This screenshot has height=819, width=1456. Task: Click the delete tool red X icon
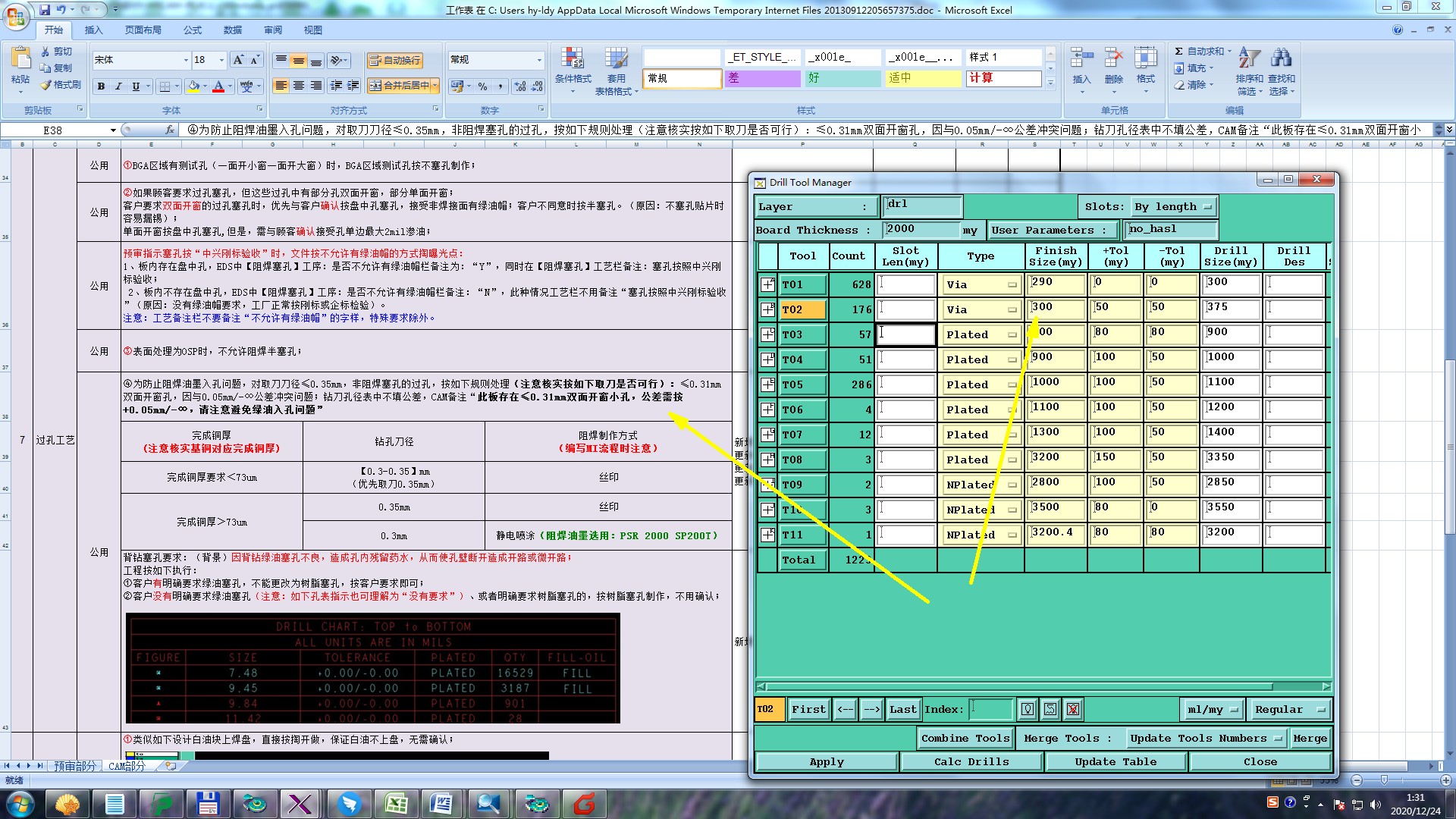click(1072, 709)
